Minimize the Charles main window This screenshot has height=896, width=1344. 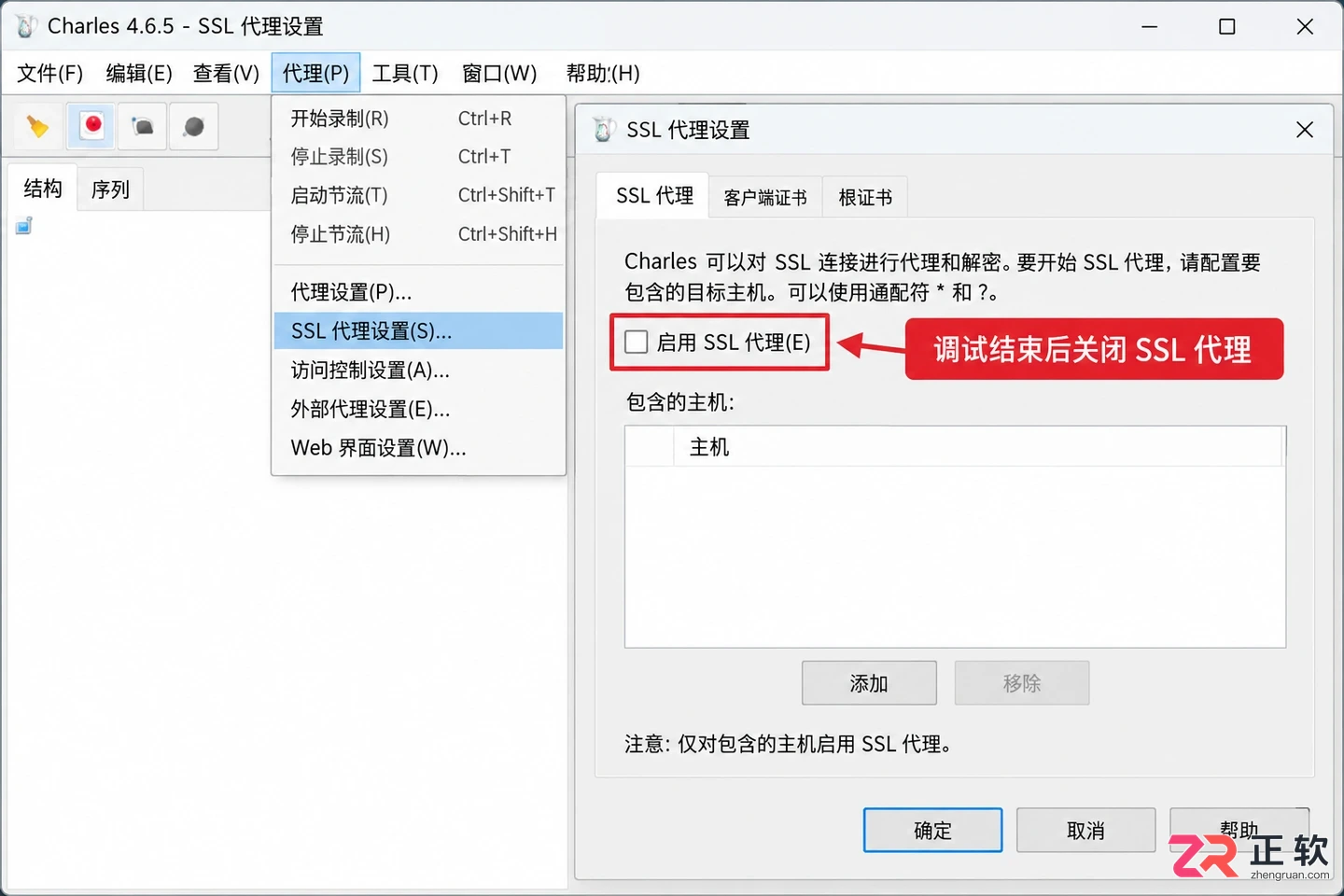1150,26
